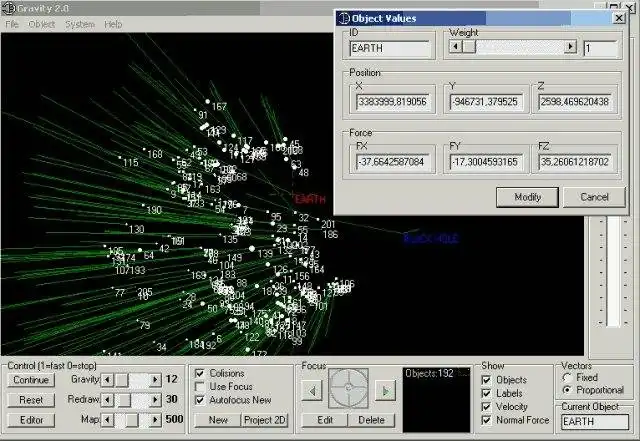This screenshot has height=441, width=640.
Task: Click the Current Object field
Action: [x=595, y=421]
